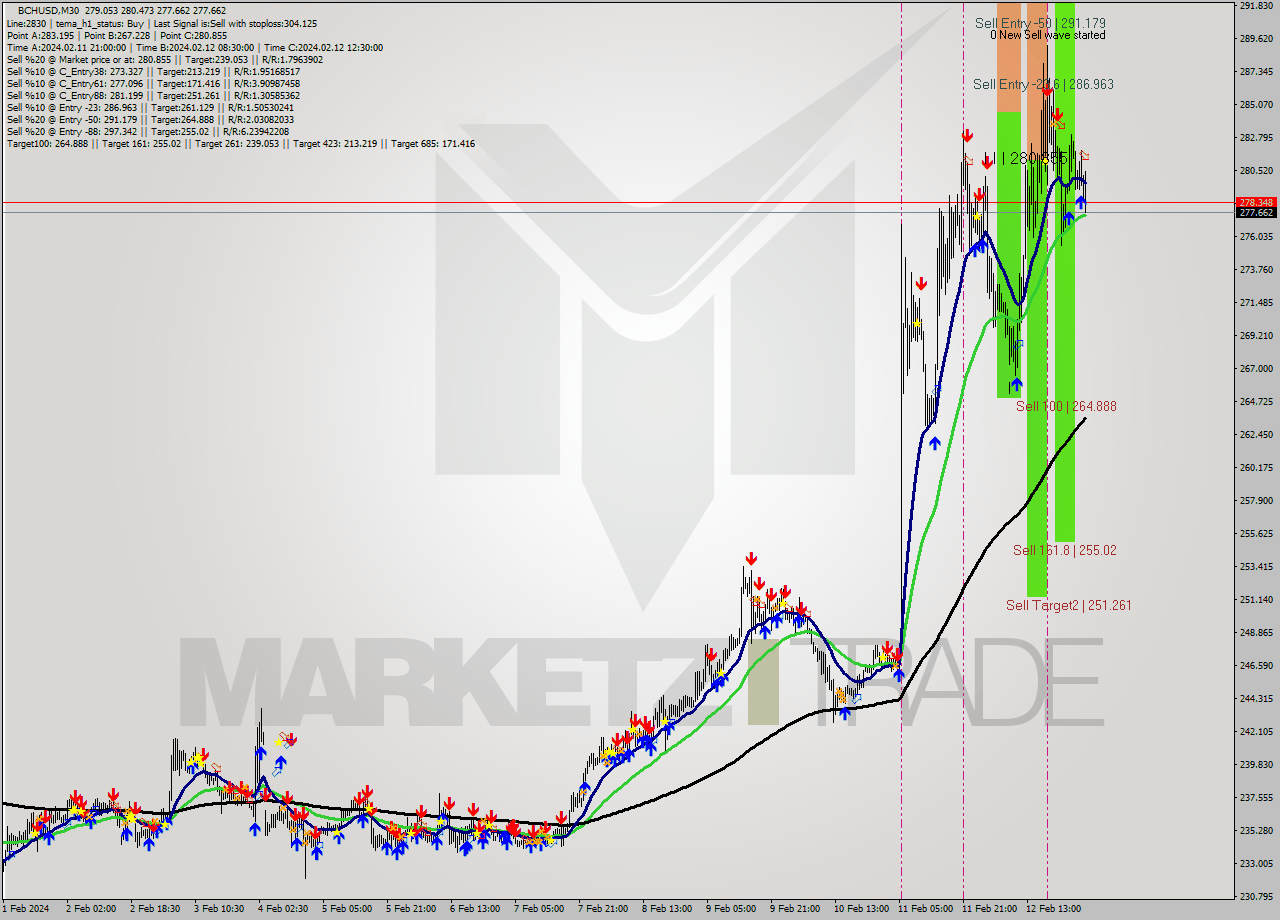Click the 230.795 price axis label
The height and width of the screenshot is (920, 1280).
pyautogui.click(x=1256, y=896)
